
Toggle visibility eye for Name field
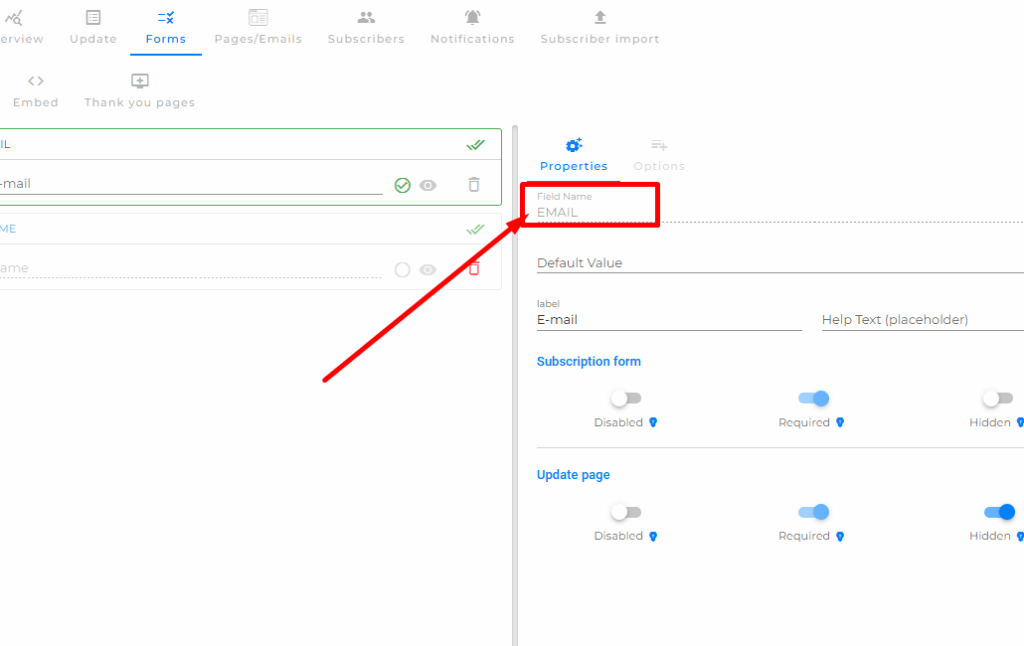tap(428, 269)
